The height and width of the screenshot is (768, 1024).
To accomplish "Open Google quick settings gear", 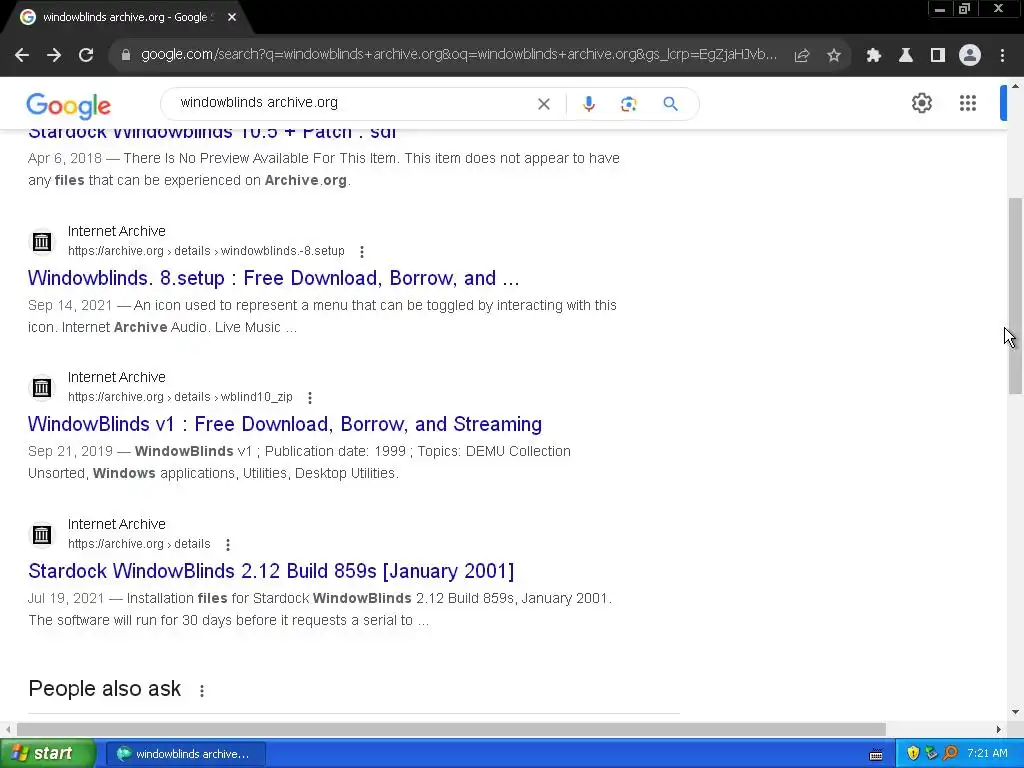I will 921,103.
